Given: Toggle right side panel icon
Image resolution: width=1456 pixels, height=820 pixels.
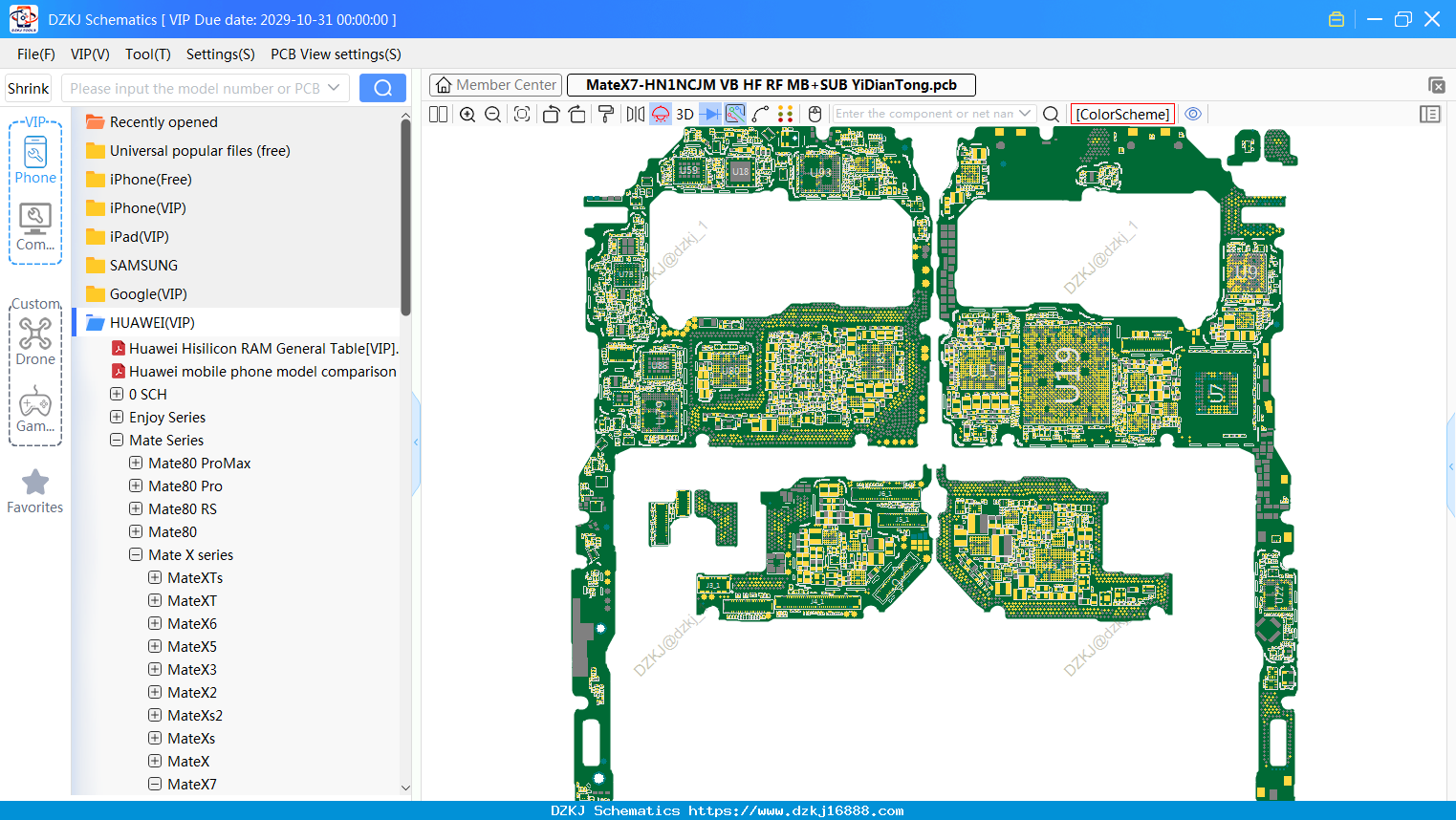Looking at the screenshot, I should (x=1430, y=114).
